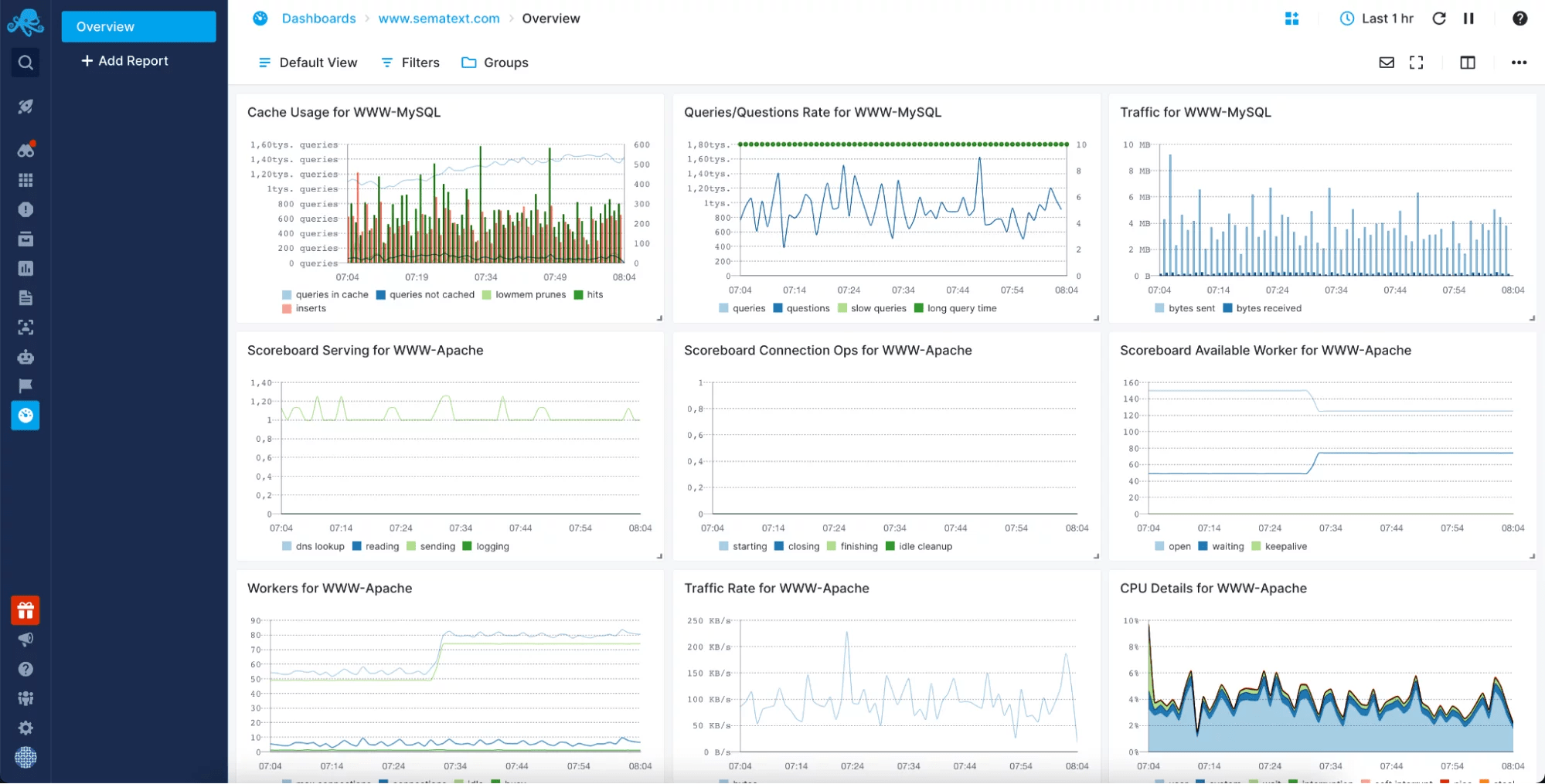Refresh the dashboard with the reload icon
1545x784 pixels.
coord(1439,18)
